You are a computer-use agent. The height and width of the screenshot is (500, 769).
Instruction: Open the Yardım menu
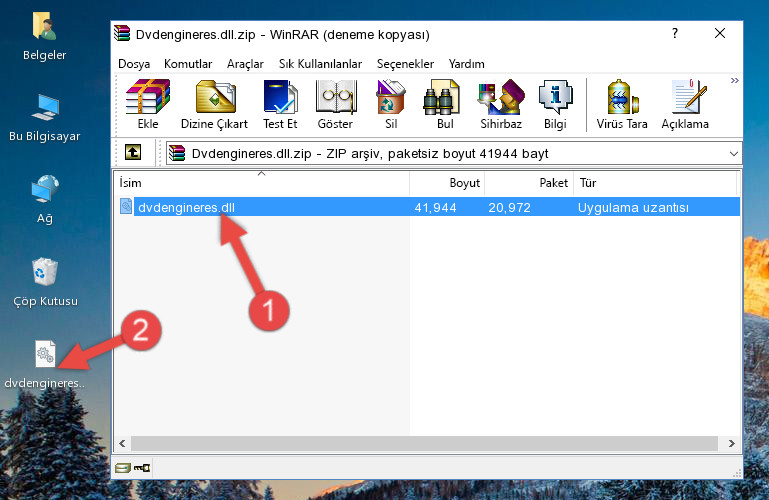click(x=466, y=64)
